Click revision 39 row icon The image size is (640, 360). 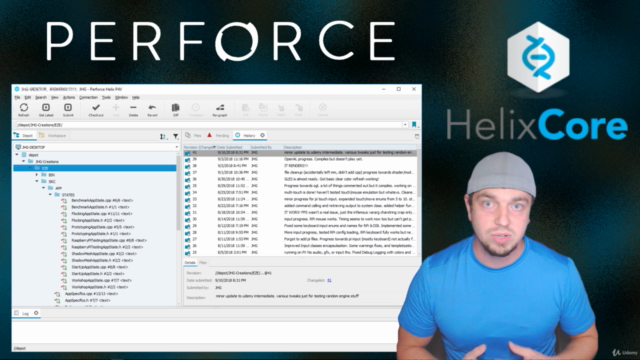[x=187, y=159]
